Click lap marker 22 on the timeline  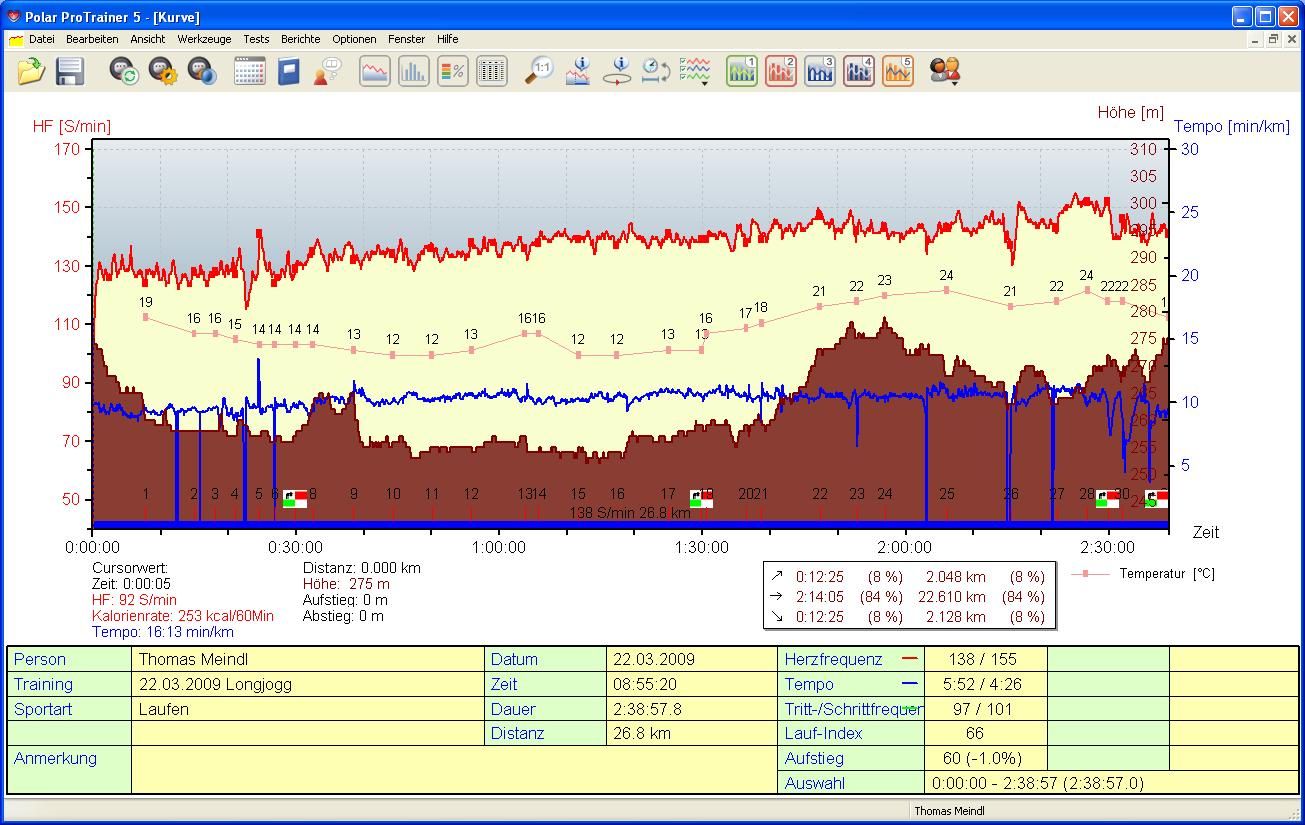click(x=820, y=494)
